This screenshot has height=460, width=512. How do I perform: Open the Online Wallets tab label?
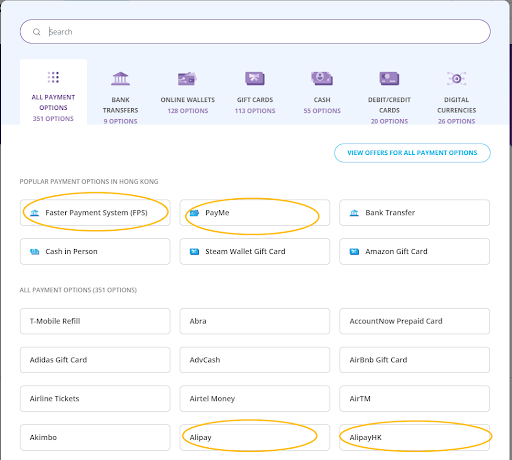(188, 100)
